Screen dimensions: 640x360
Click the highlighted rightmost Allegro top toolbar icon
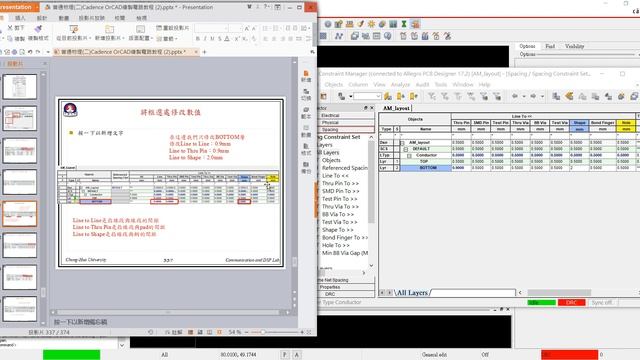click(x=415, y=24)
